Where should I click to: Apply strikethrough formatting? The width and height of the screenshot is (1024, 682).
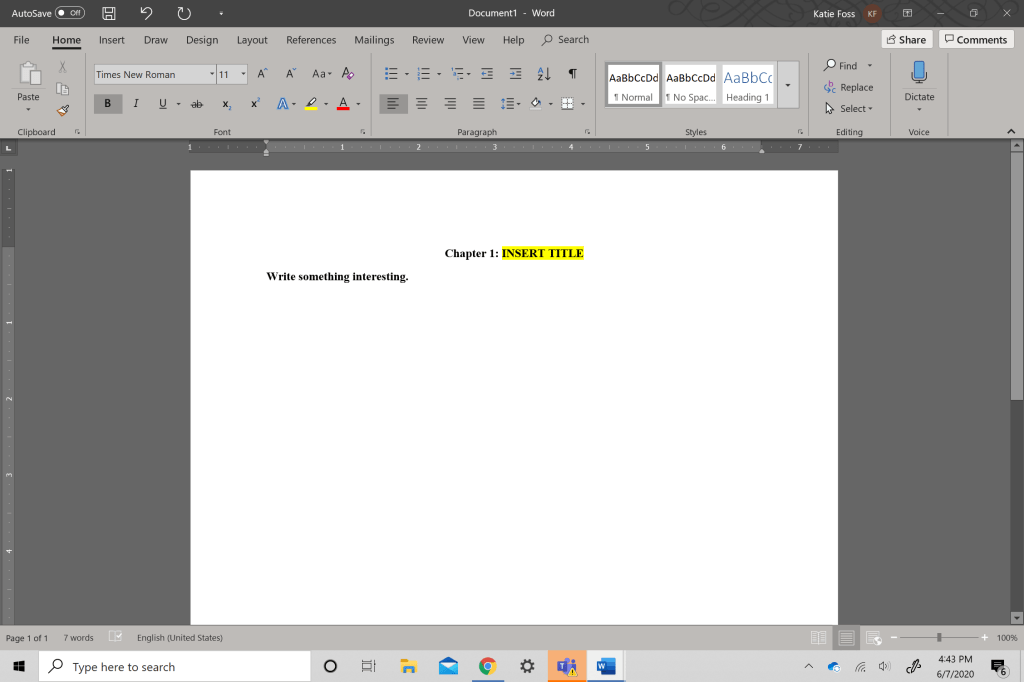[x=197, y=104]
